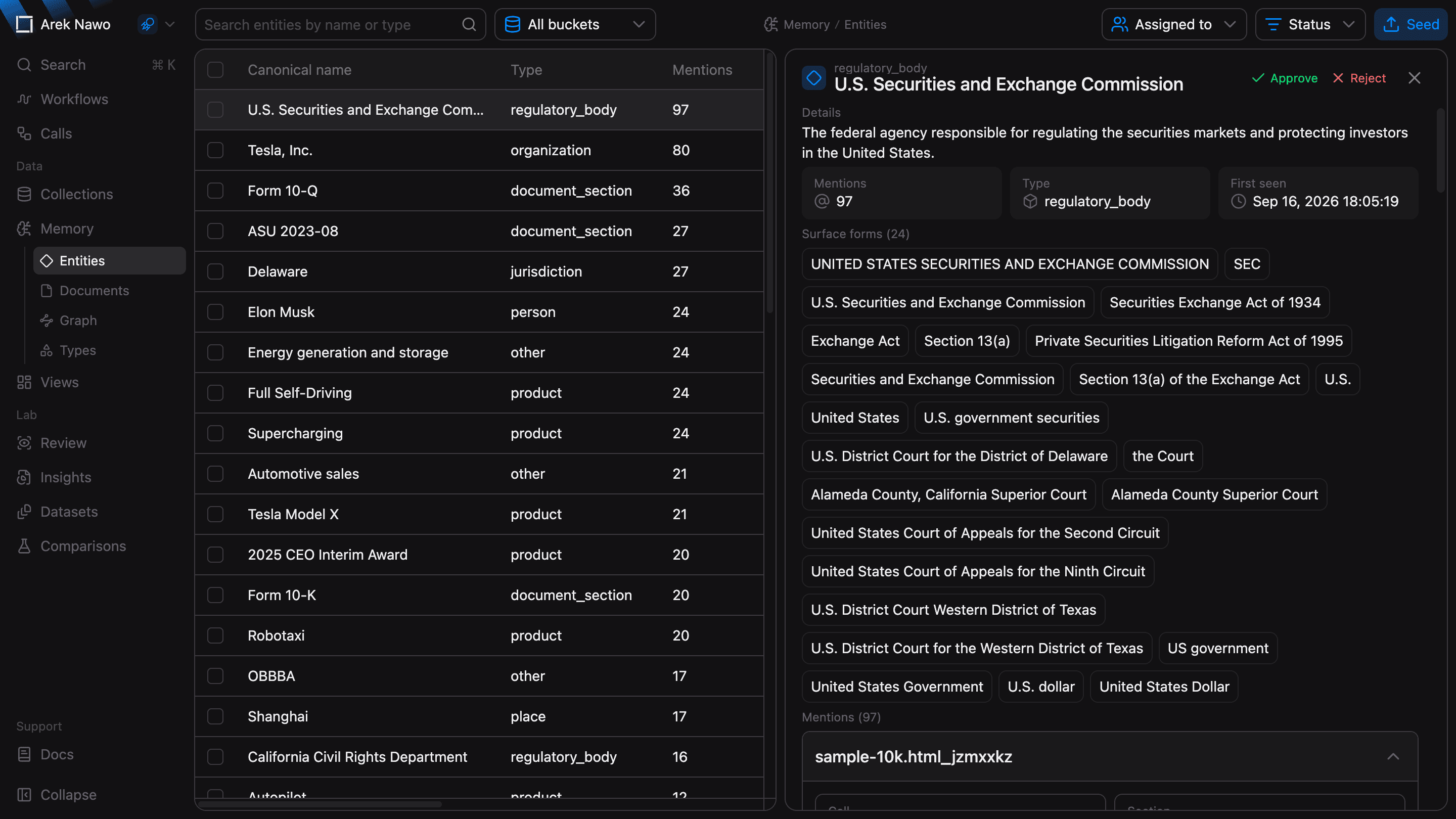Screen dimensions: 1456x819
Task: Click the SEC surface form chip
Action: [1247, 264]
